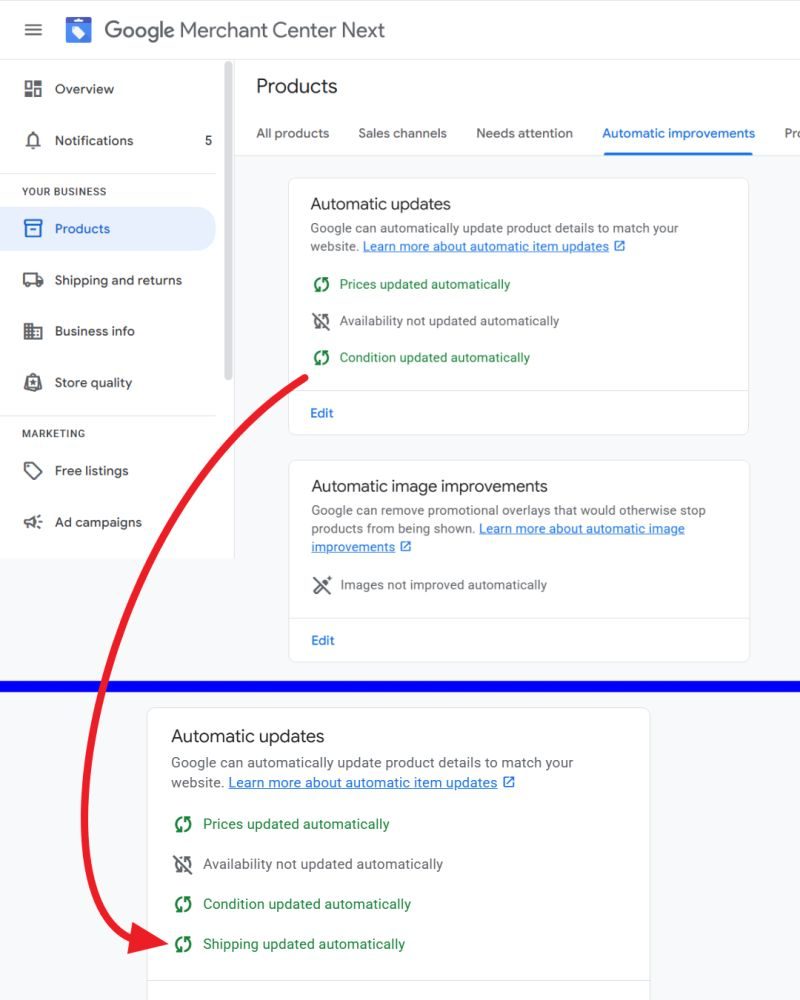Click the Notifications bell icon
This screenshot has height=1000, width=800.
point(33,141)
